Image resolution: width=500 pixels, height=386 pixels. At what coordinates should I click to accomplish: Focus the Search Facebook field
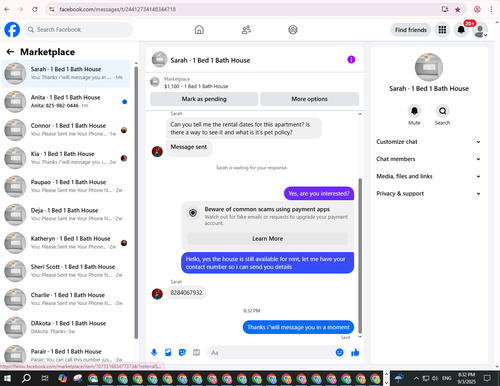[78, 30]
